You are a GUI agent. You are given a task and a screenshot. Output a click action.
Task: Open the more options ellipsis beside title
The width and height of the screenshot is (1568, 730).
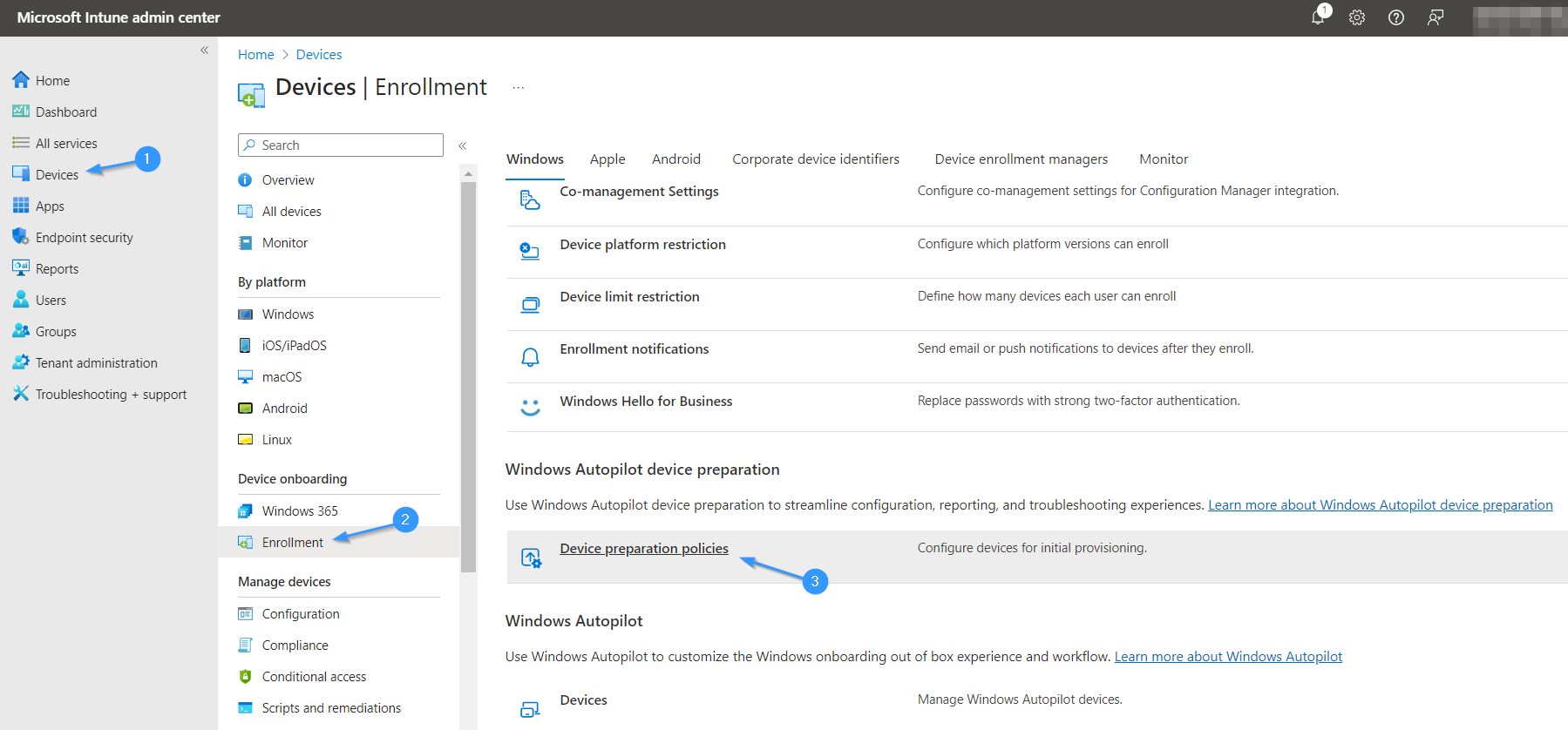coord(518,88)
